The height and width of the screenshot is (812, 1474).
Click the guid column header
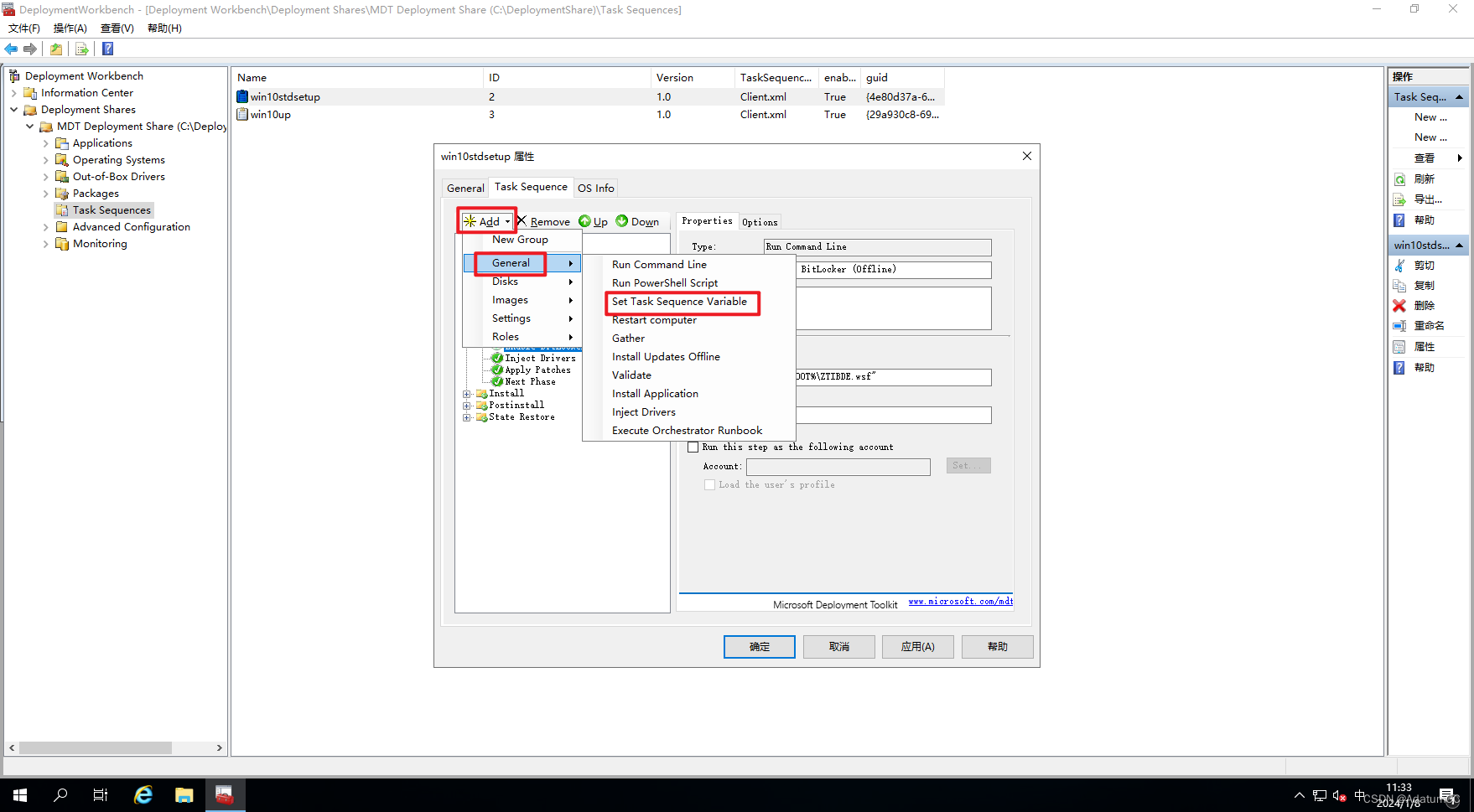pyautogui.click(x=902, y=78)
